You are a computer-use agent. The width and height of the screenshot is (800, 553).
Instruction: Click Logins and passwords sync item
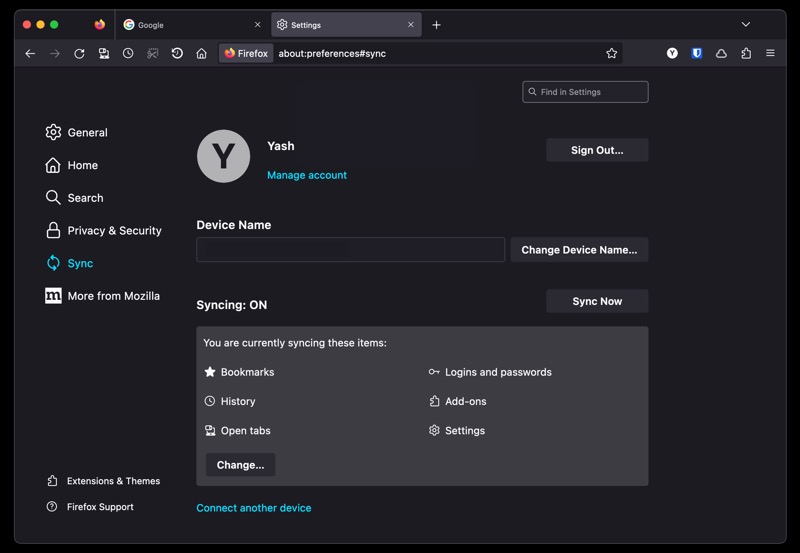490,372
